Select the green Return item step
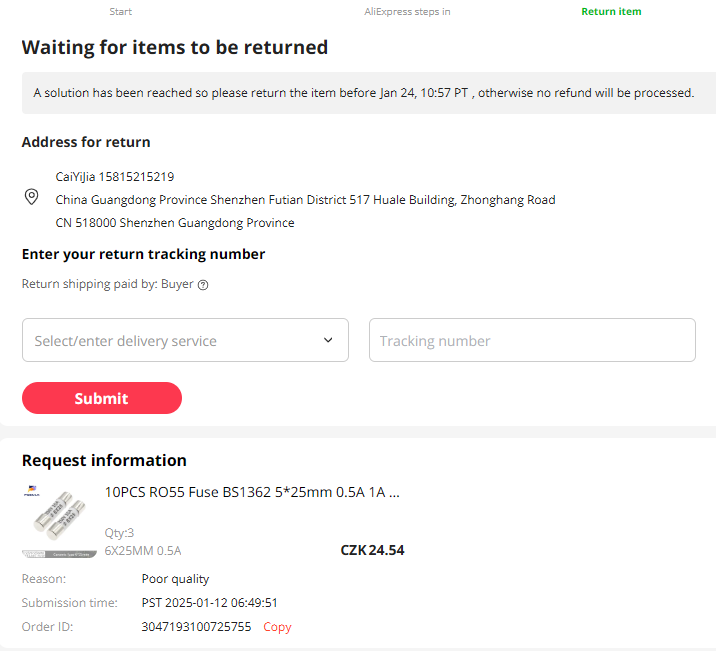The image size is (716, 651). (611, 12)
